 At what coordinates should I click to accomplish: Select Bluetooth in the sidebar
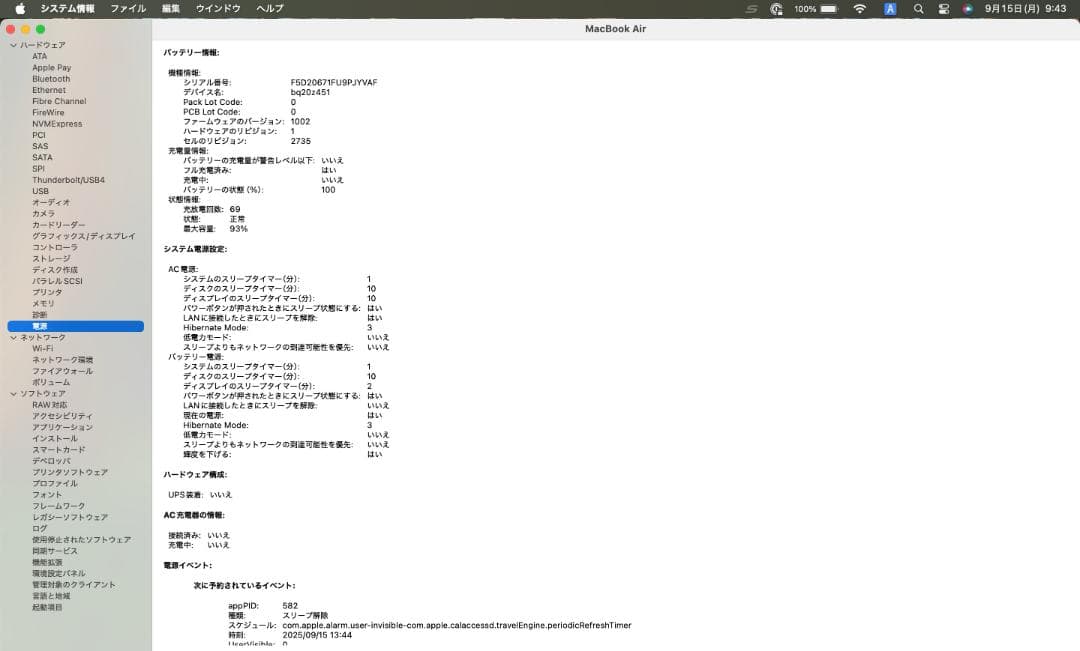click(x=50, y=78)
